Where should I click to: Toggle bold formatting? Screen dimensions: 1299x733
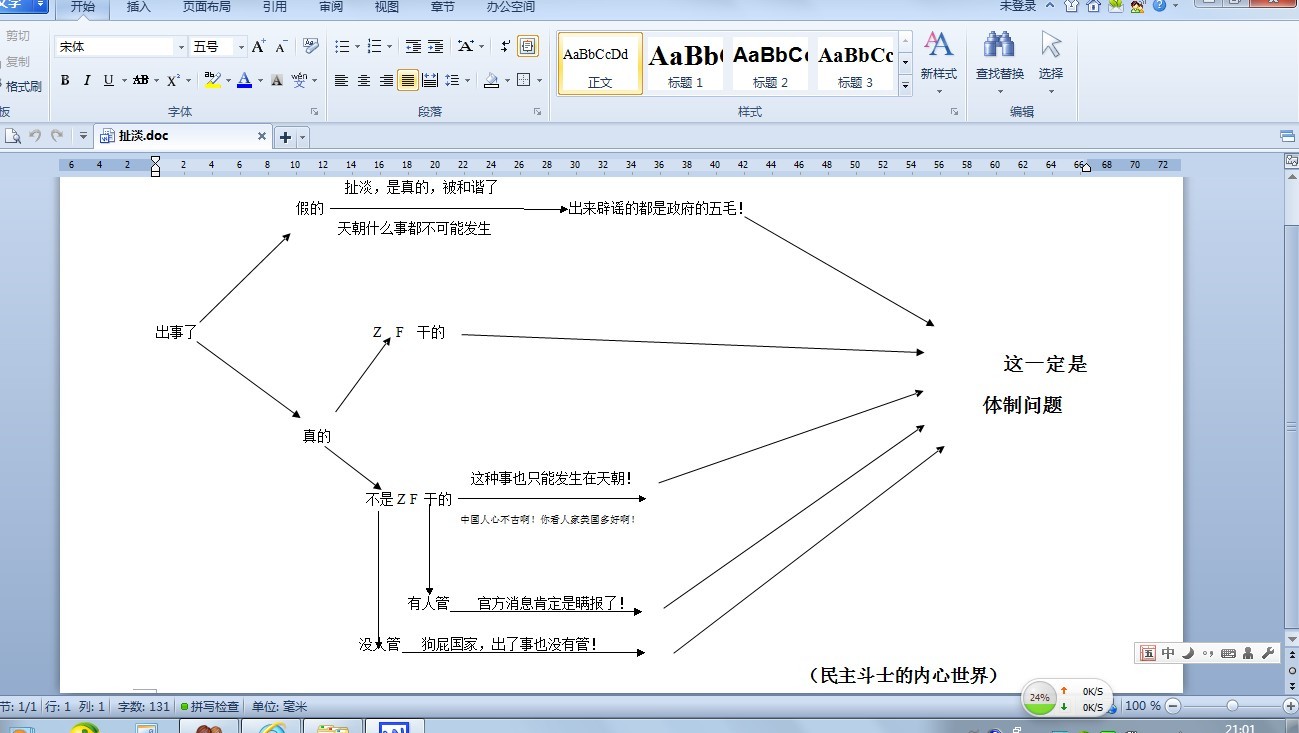[x=65, y=81]
